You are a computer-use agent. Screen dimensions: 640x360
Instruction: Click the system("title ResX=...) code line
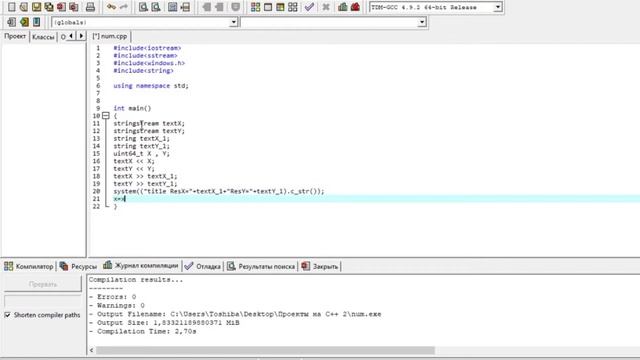tap(219, 191)
